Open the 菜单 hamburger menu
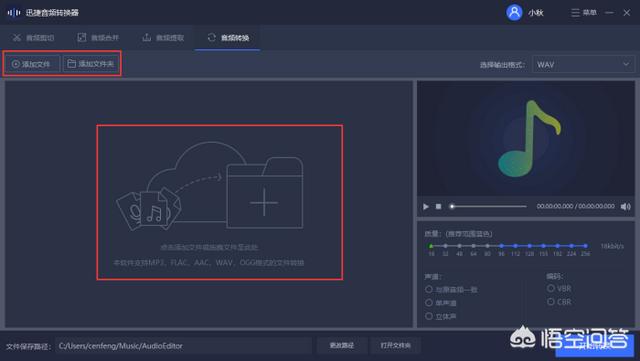The height and width of the screenshot is (361, 640). 584,13
